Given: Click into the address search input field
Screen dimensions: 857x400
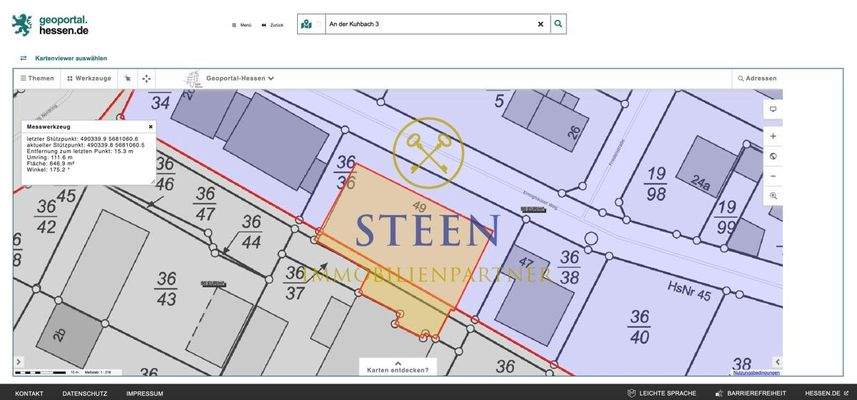Looking at the screenshot, I should point(430,23).
